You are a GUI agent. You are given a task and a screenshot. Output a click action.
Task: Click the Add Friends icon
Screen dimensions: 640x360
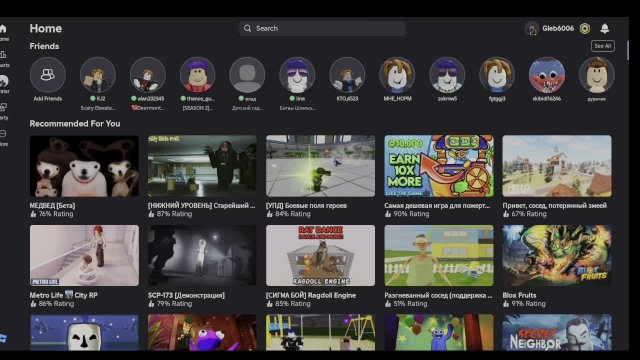[48, 75]
